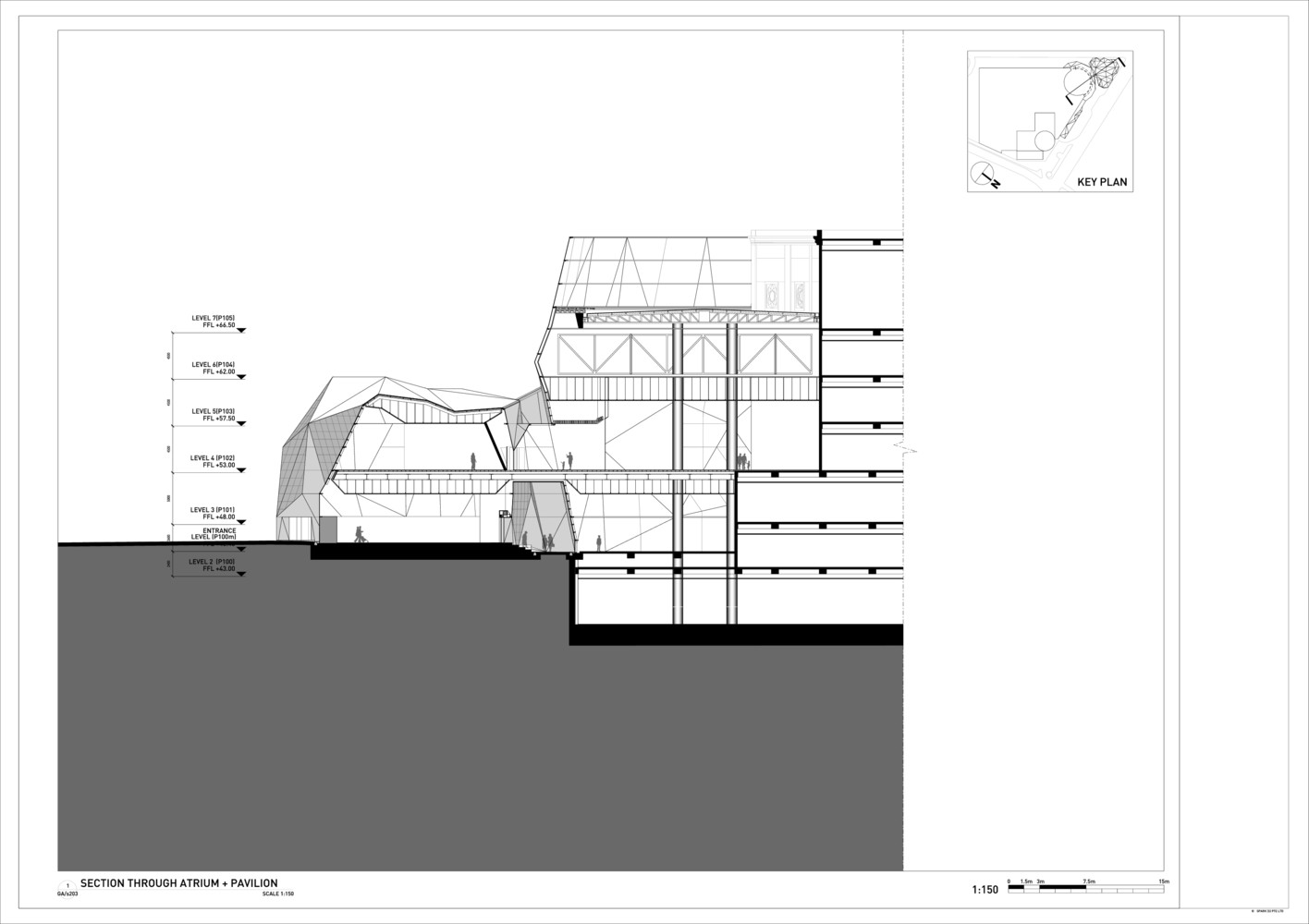Select a standing figure on Level 4
Screen dimensions: 1309x924
[471, 458]
